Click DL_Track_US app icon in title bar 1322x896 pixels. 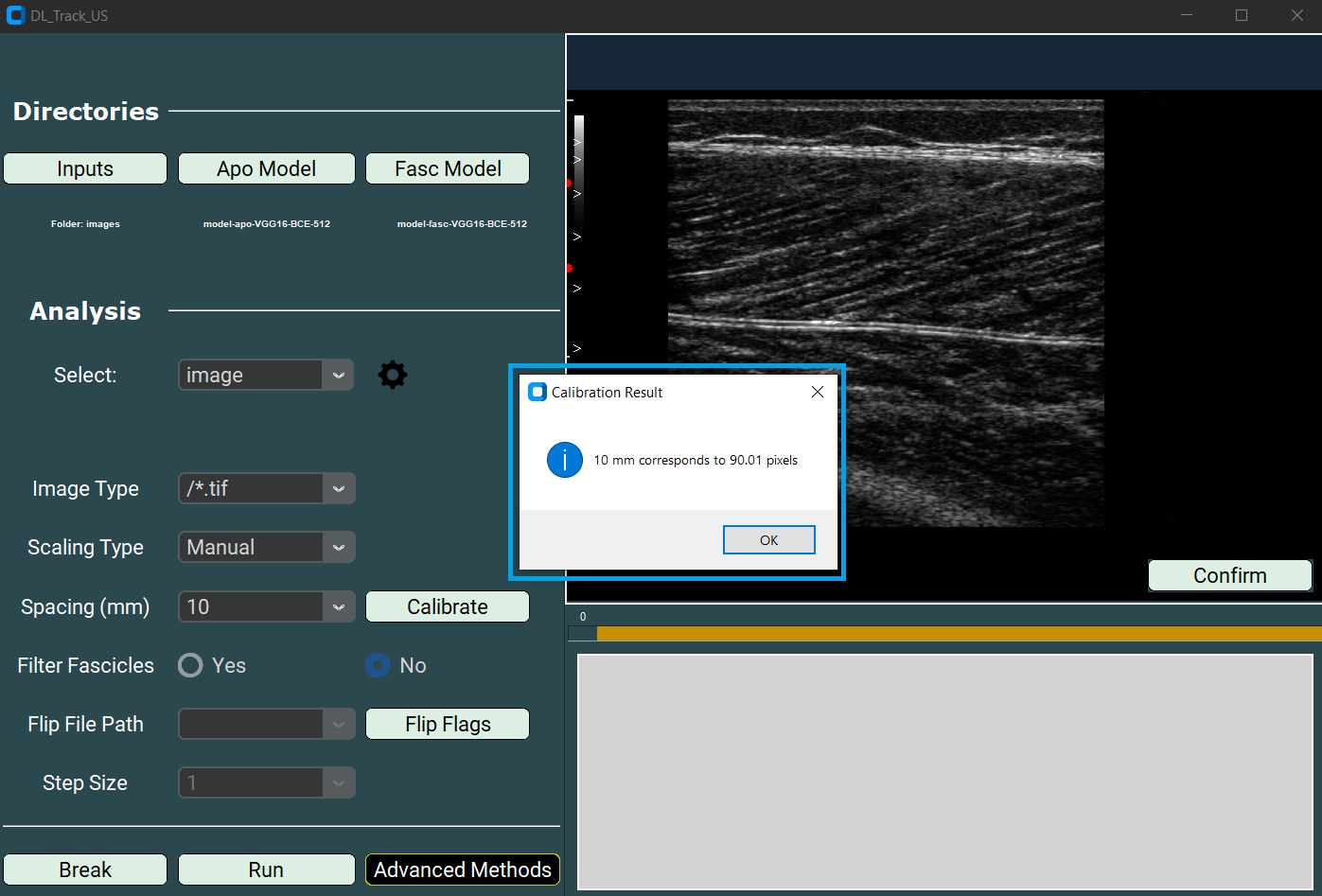tap(15, 16)
